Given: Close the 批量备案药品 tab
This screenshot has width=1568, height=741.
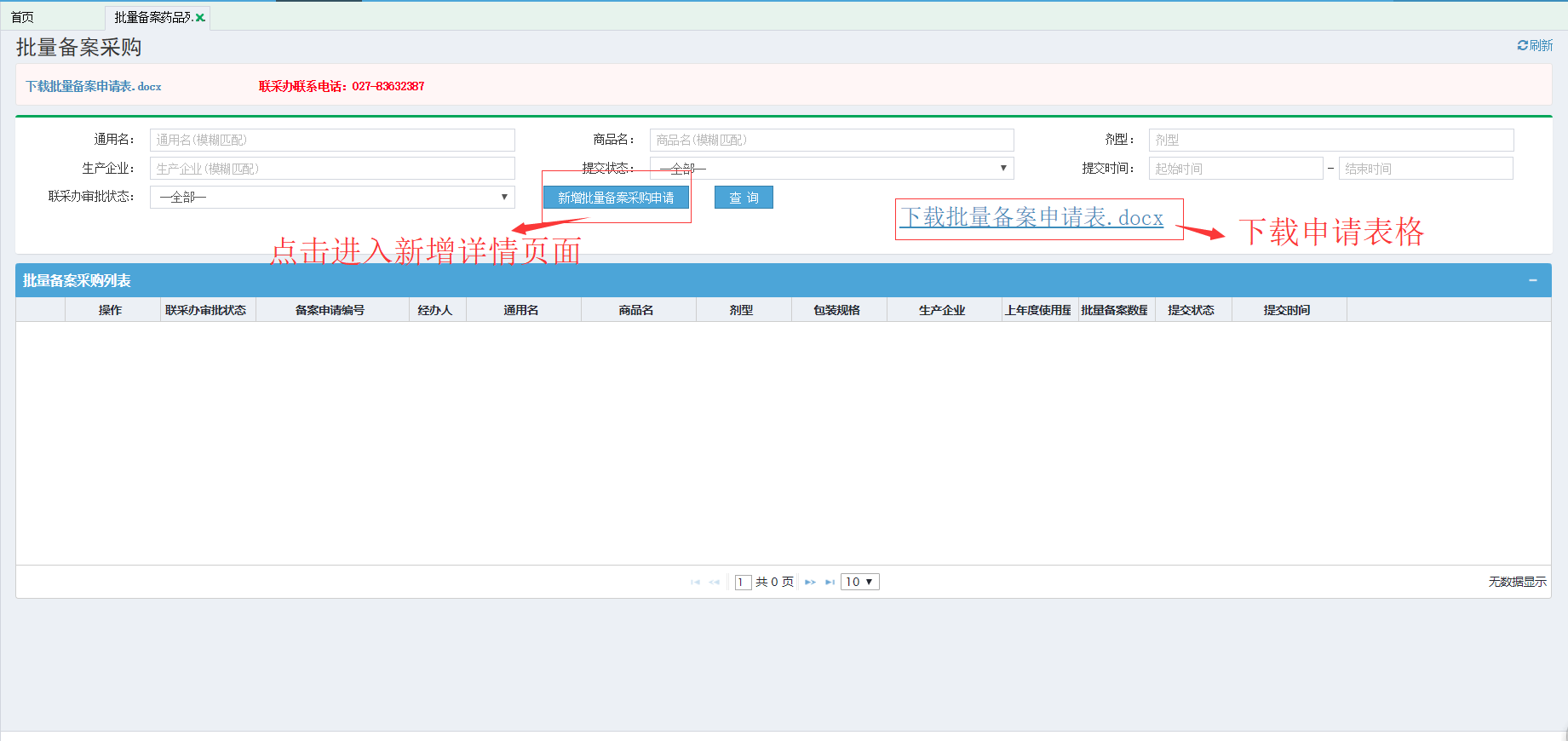Looking at the screenshot, I should [200, 18].
